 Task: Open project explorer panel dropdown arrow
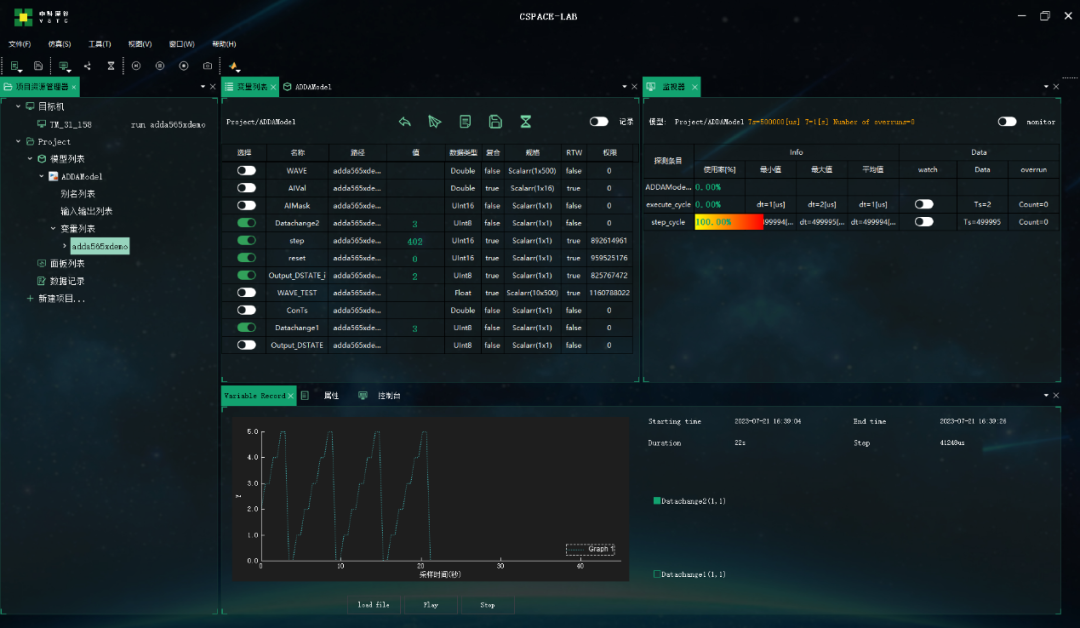coord(202,87)
